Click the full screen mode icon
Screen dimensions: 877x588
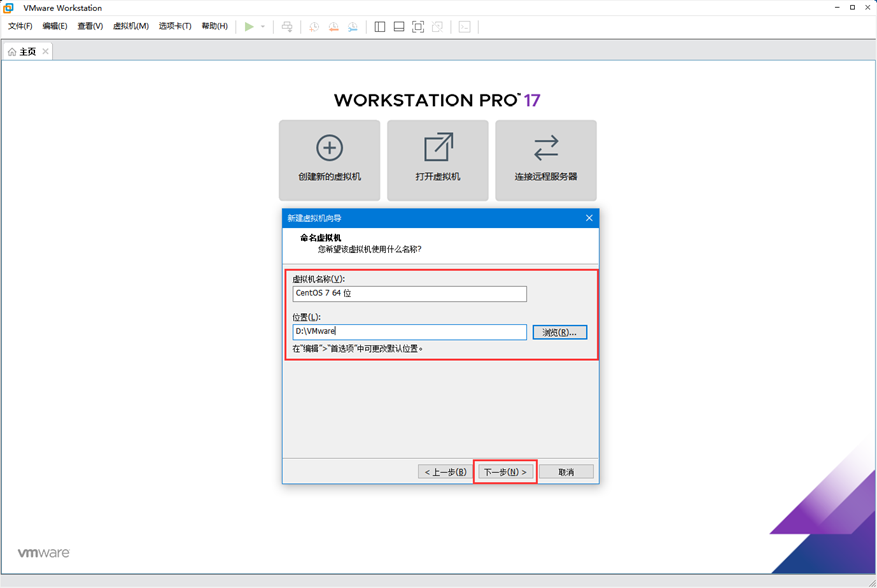point(418,26)
